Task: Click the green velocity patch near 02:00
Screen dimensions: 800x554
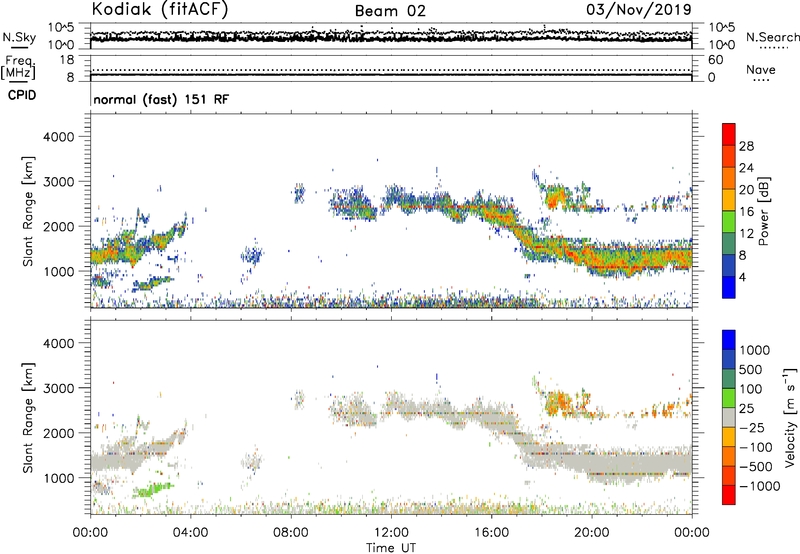Action: [152, 490]
